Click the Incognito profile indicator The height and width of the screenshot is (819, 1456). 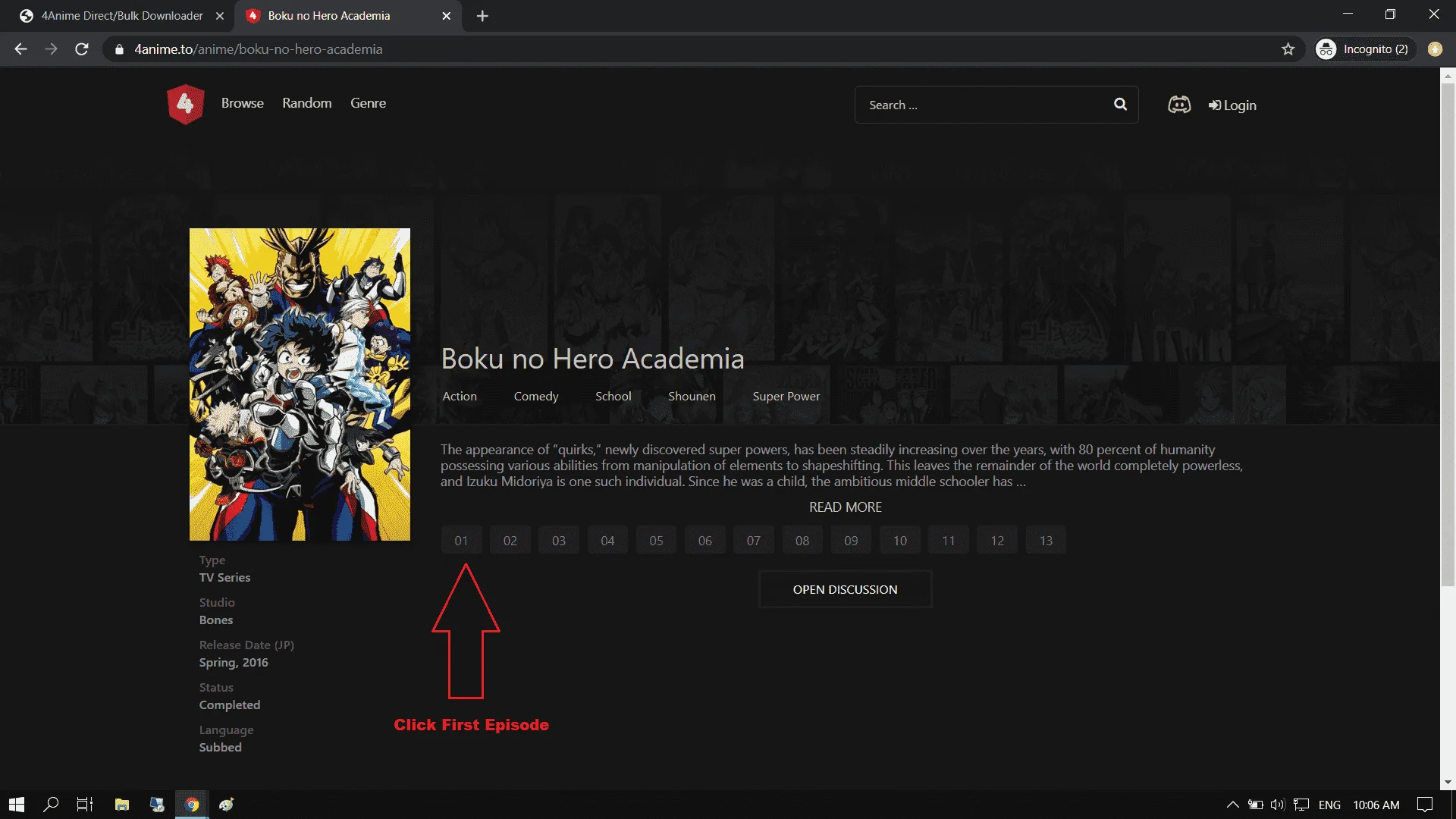pos(1364,49)
